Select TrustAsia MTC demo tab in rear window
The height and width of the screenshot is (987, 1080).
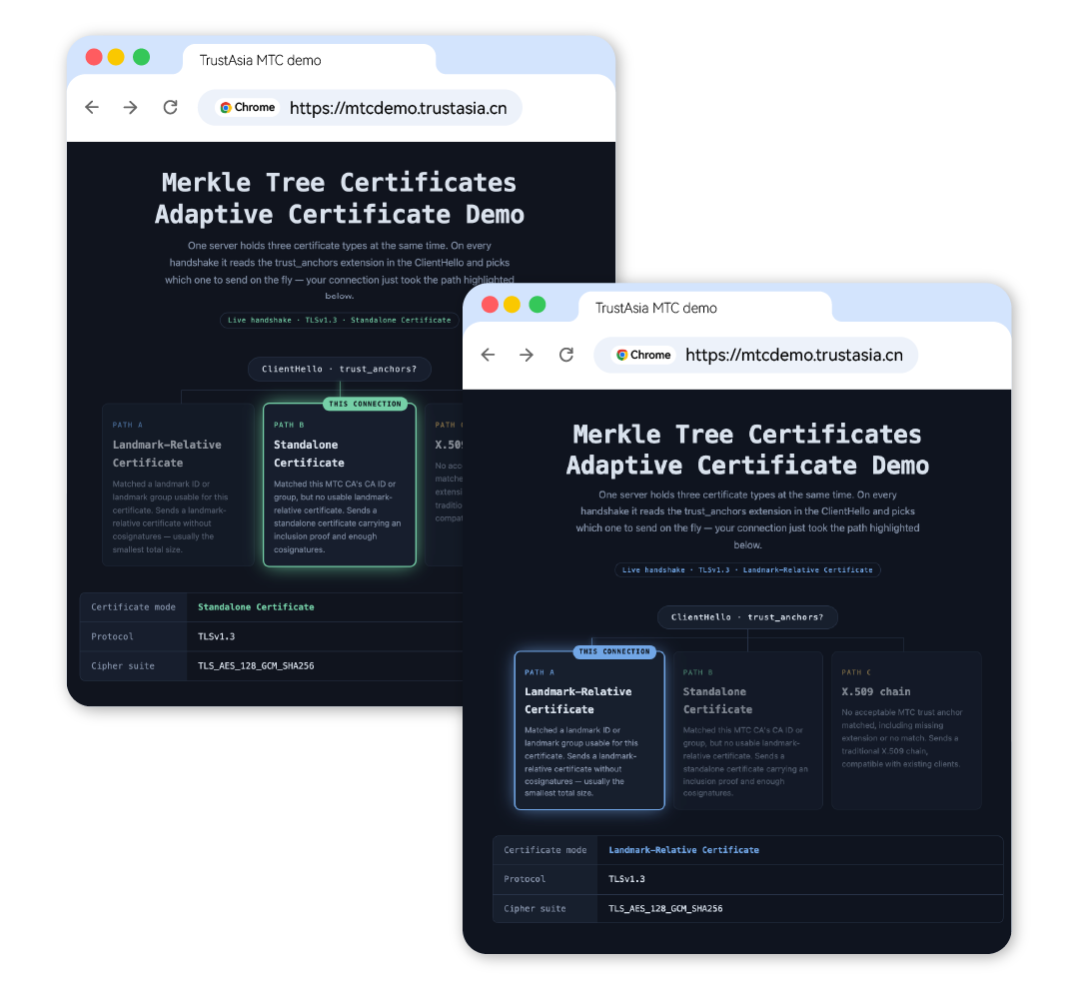point(309,60)
